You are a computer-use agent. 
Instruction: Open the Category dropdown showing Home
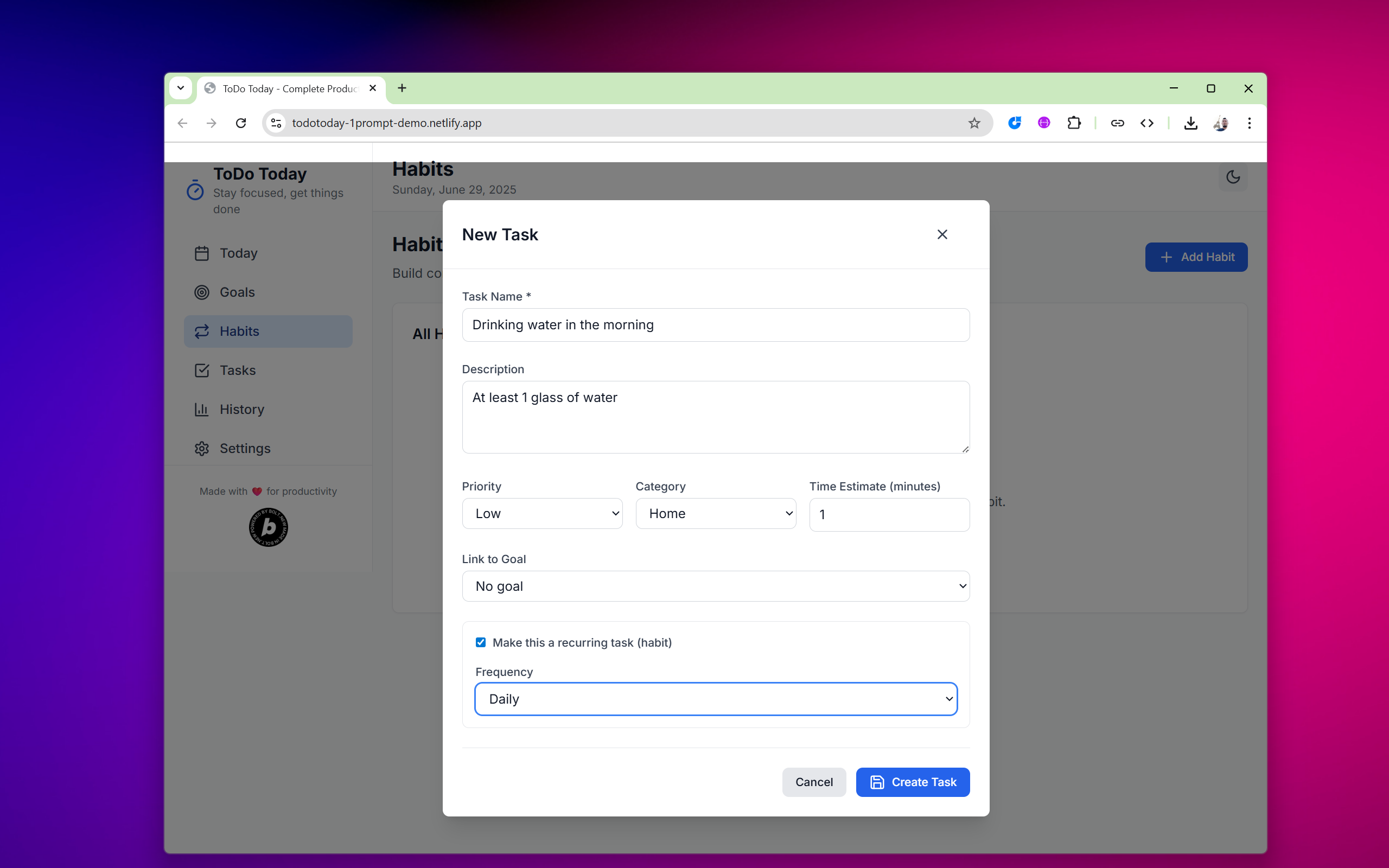click(715, 513)
